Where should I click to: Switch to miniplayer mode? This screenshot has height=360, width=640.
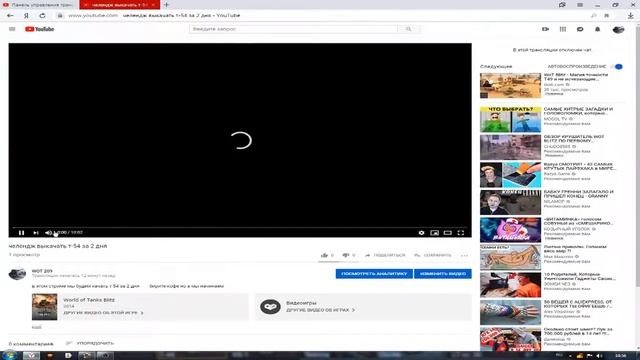435,233
